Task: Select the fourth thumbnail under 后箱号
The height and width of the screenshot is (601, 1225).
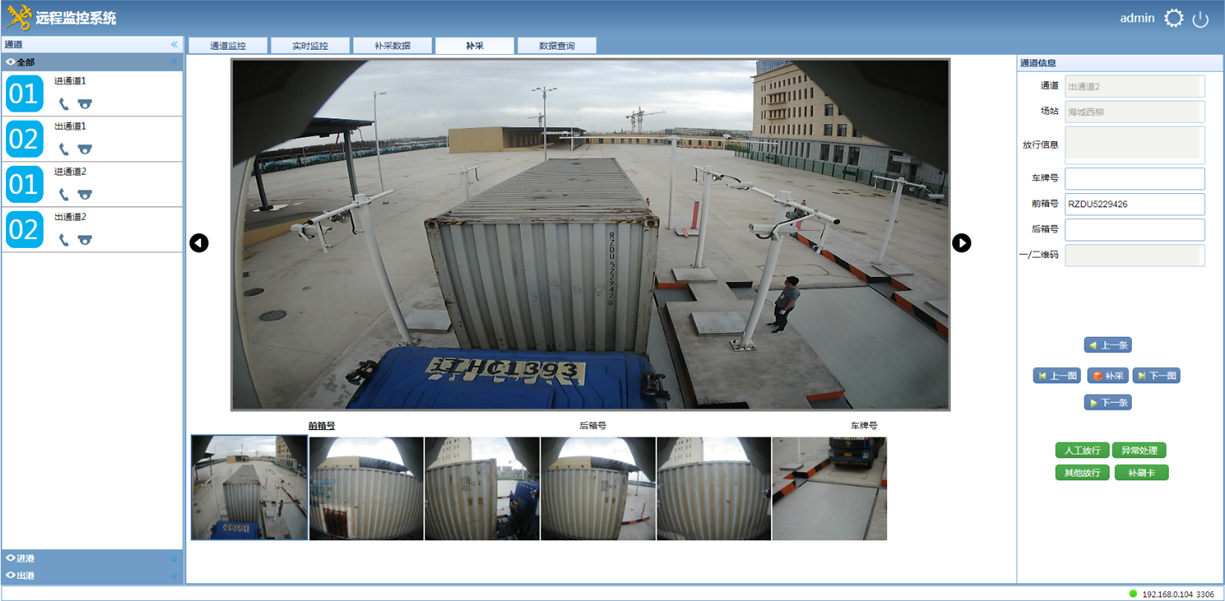Action: [x=598, y=488]
